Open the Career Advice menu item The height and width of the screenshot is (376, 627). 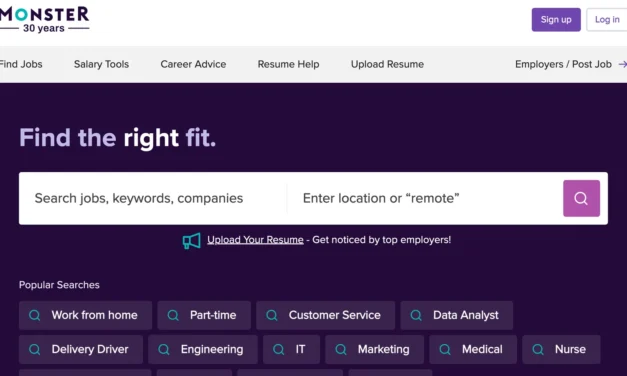tap(193, 64)
